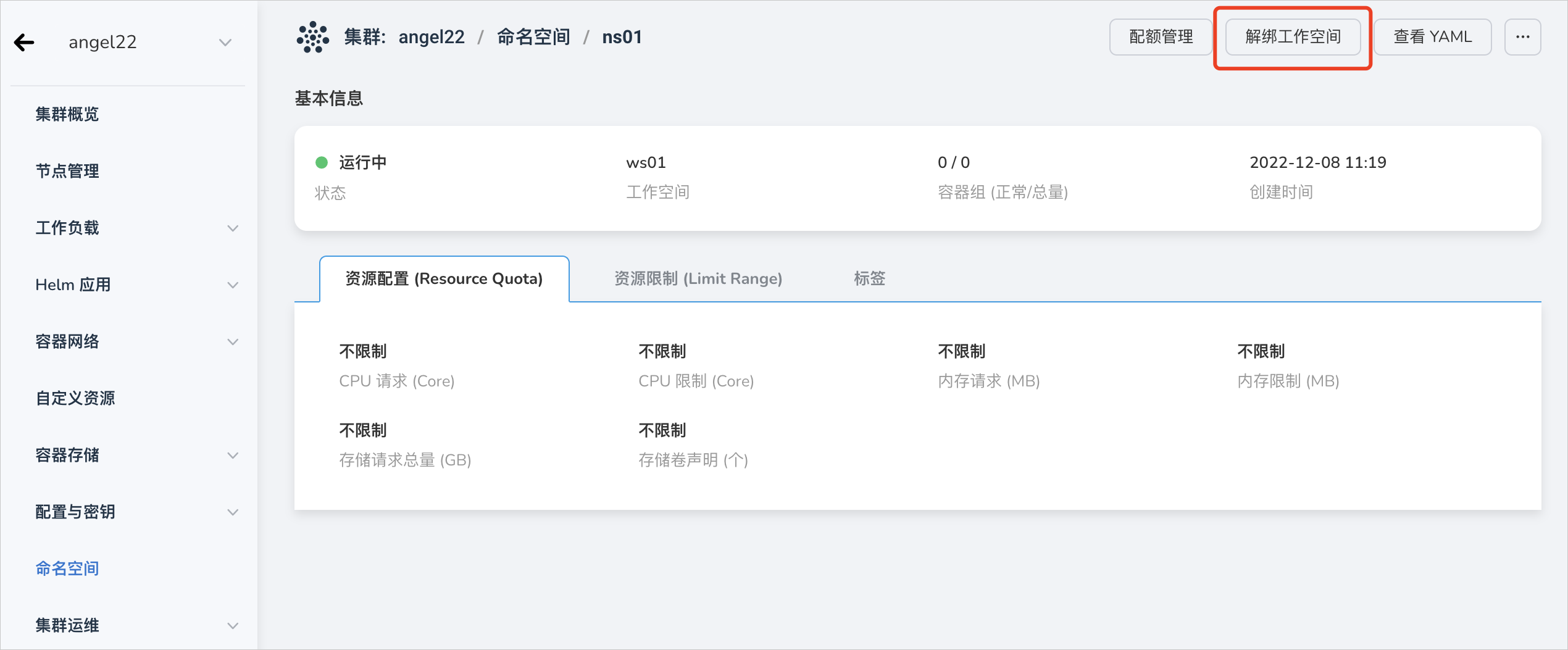Select 配置与密钥 sidebar item
This screenshot has height=650, width=1568.
coord(75,512)
